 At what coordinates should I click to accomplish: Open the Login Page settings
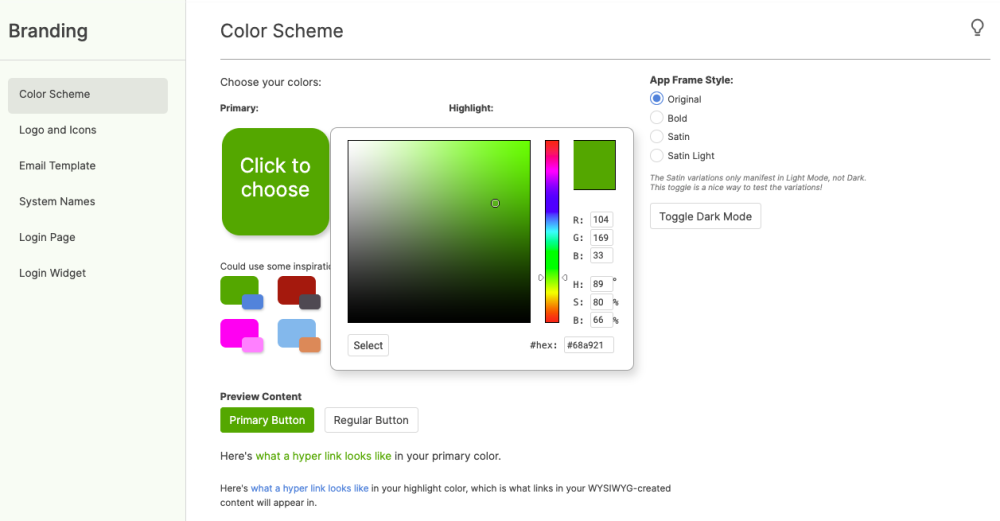pyautogui.click(x=48, y=237)
